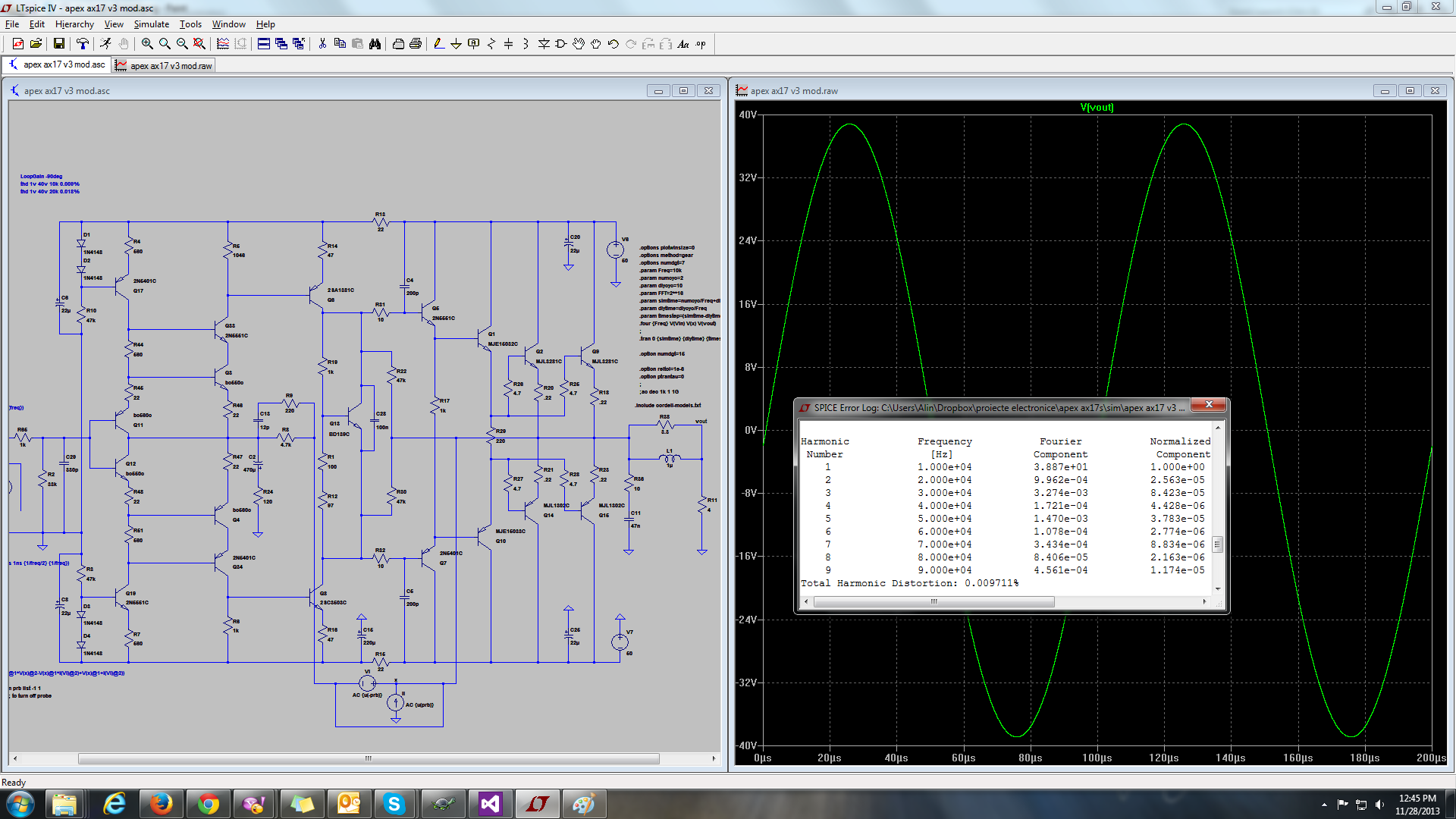Place a Ground symbol from the toolbar
1456x819 pixels.
pos(456,44)
